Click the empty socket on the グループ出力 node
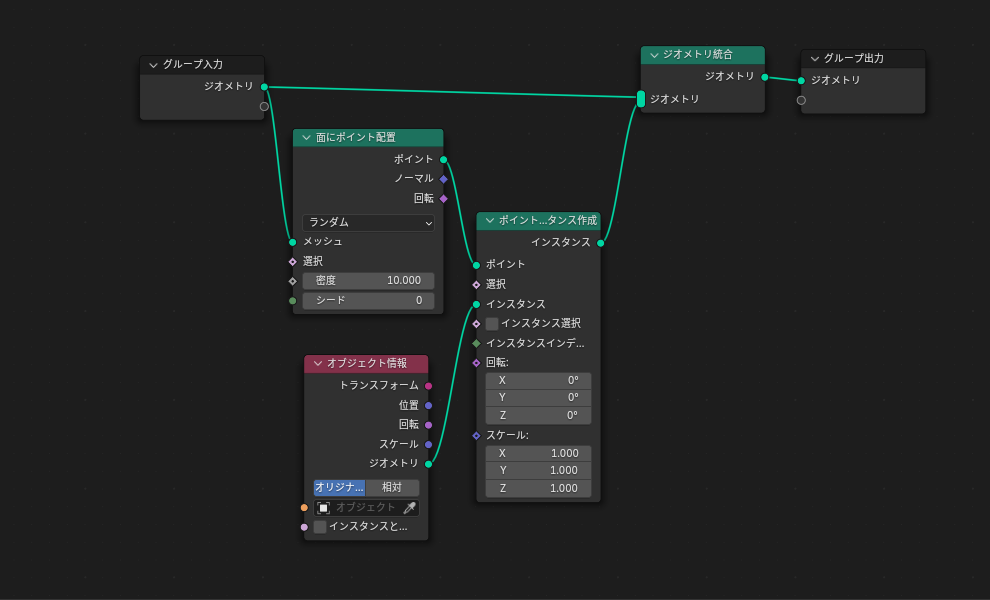Viewport: 990px width, 600px height. coord(801,100)
